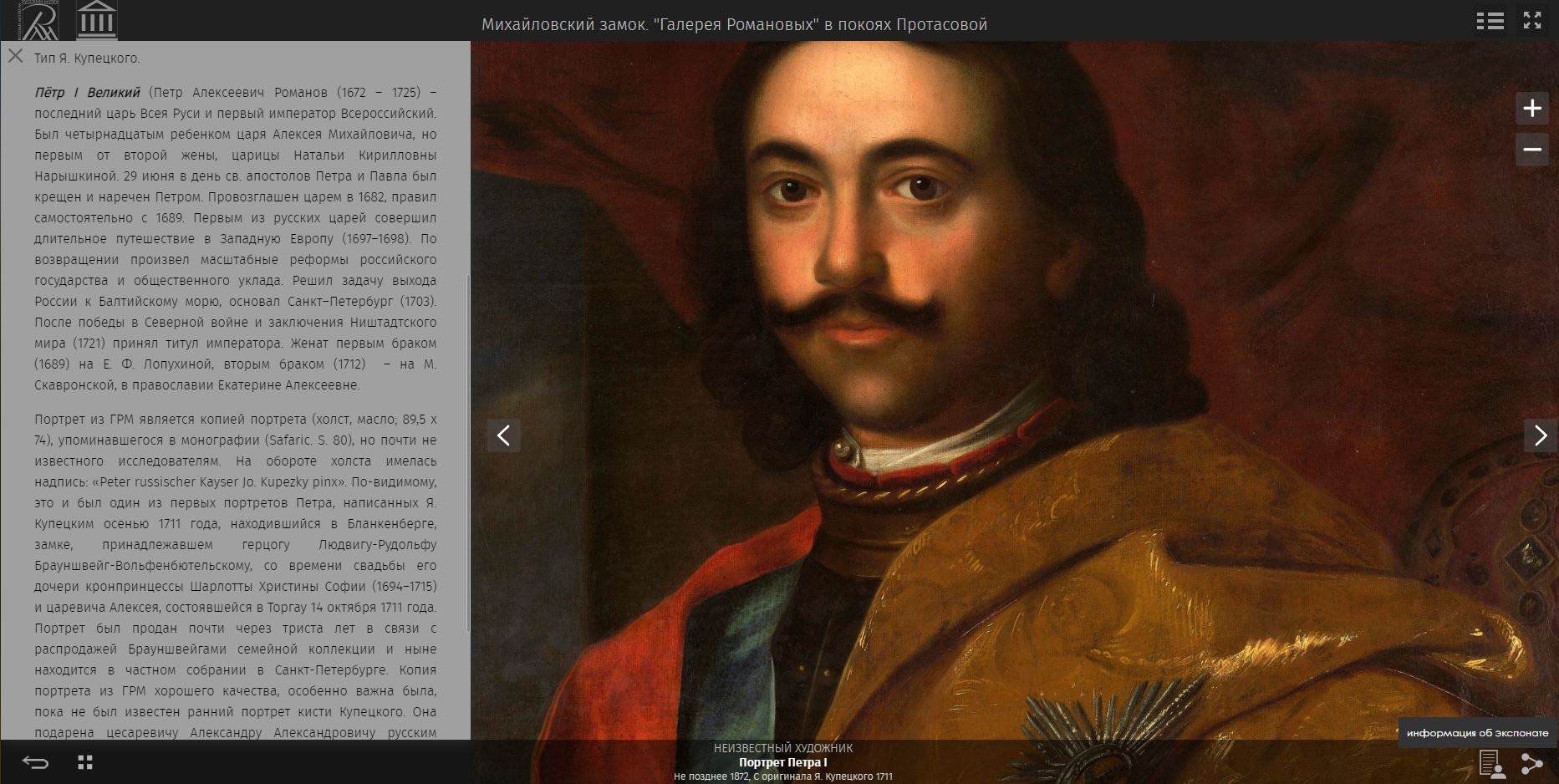
Task: Click the gallery title in header
Action: pyautogui.click(x=734, y=24)
